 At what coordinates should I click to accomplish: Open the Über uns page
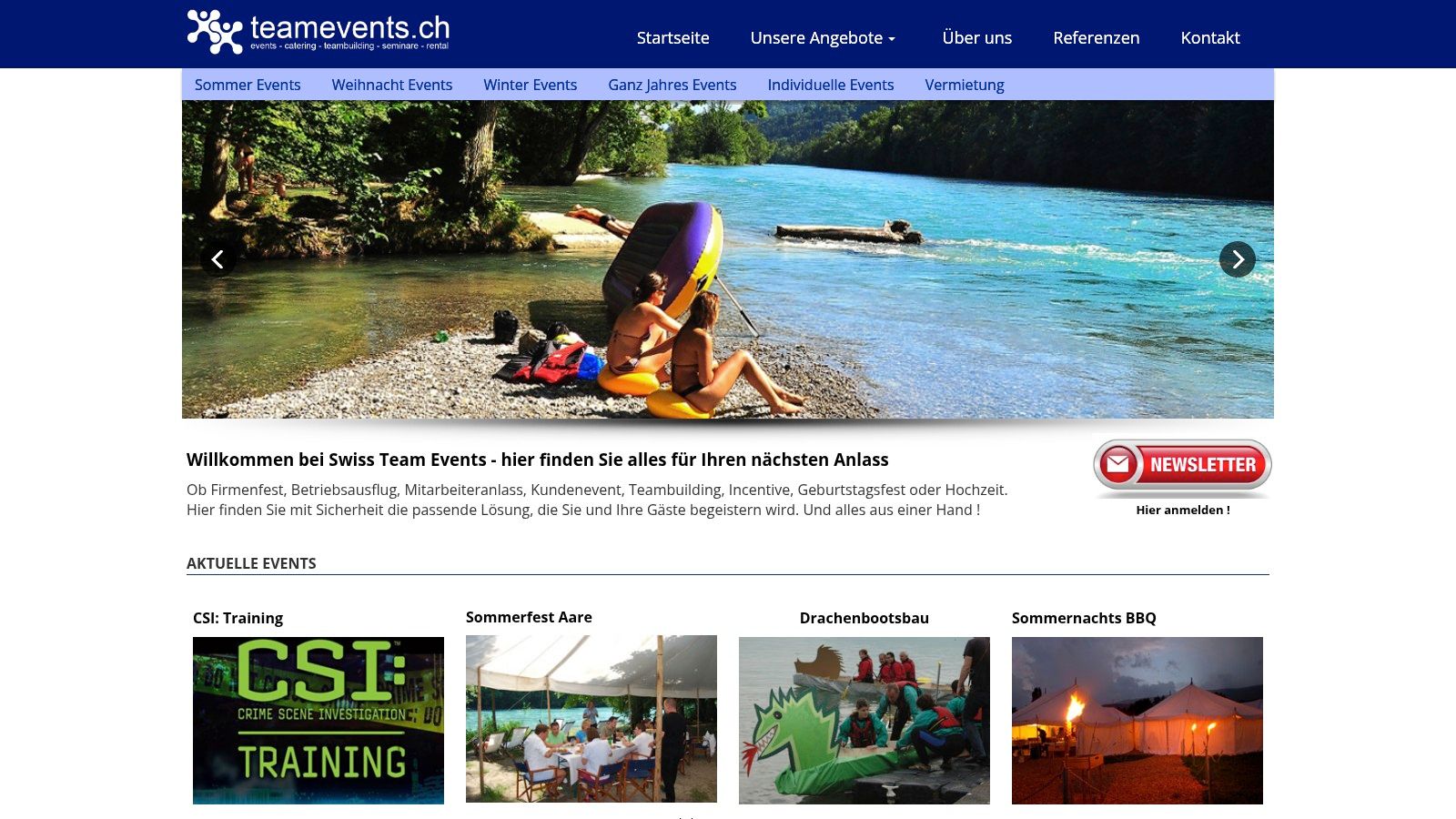pyautogui.click(x=976, y=37)
